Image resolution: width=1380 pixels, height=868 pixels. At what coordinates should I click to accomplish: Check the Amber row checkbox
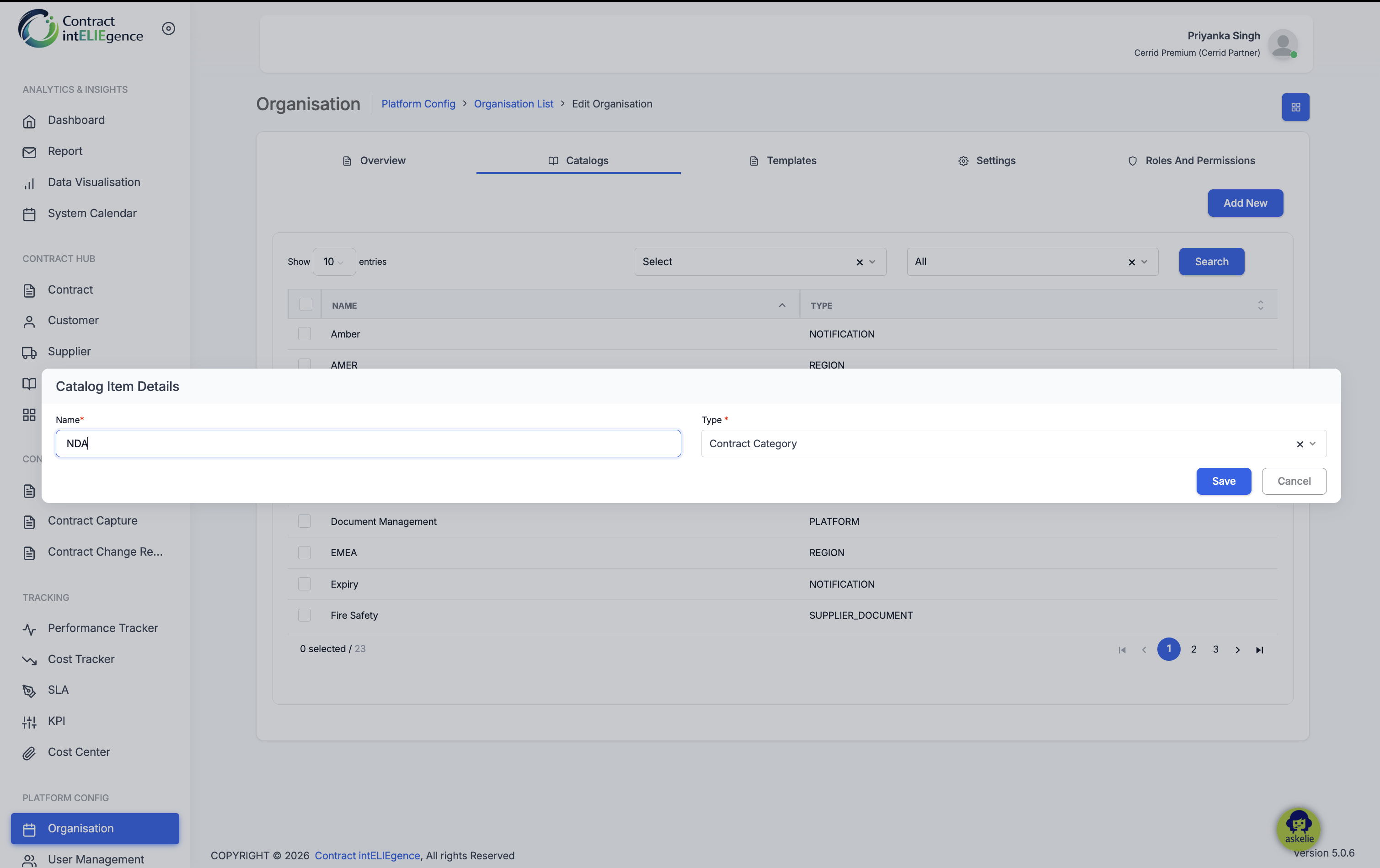(x=305, y=334)
